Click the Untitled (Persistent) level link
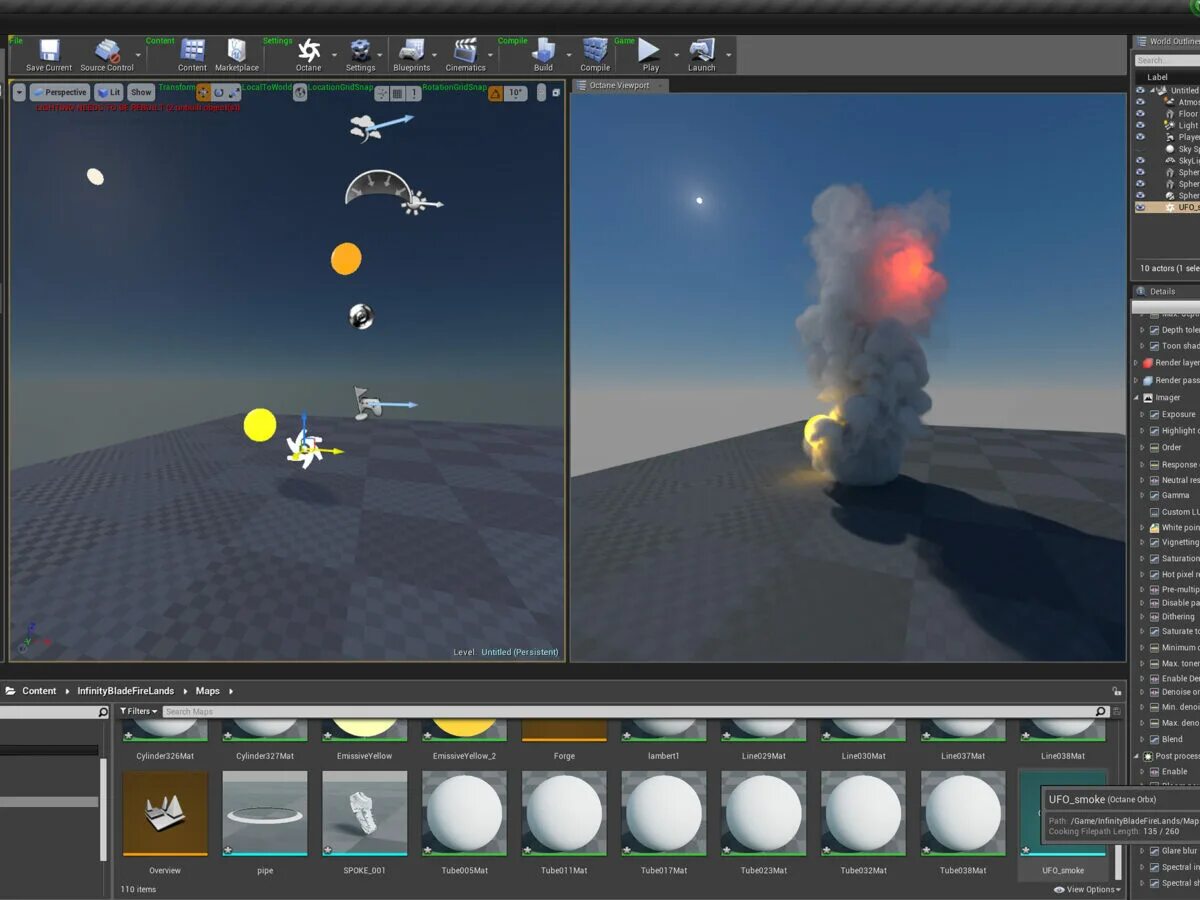 520,652
